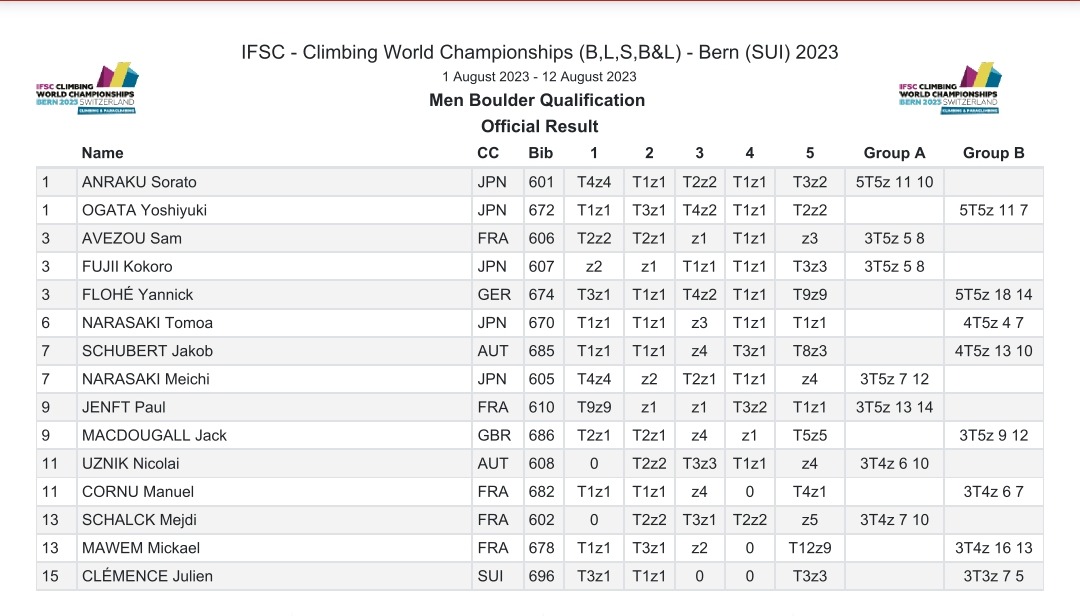Click the right IFSC Bern 2023 logo
Viewport: 1080px width, 616px height.
(x=951, y=90)
